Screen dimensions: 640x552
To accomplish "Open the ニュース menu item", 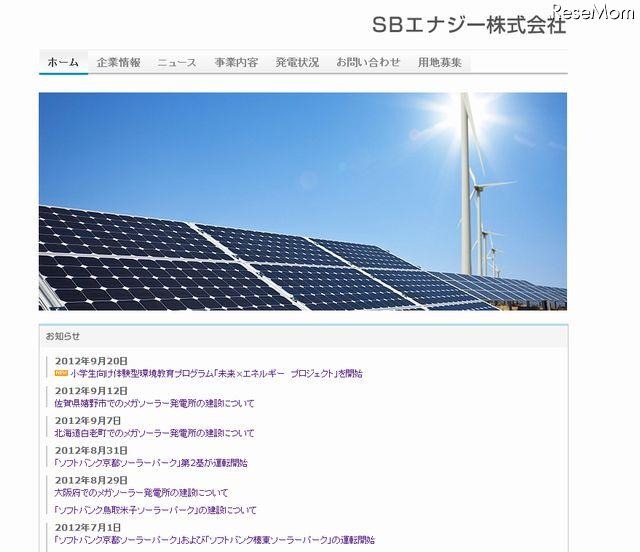I will tap(177, 62).
